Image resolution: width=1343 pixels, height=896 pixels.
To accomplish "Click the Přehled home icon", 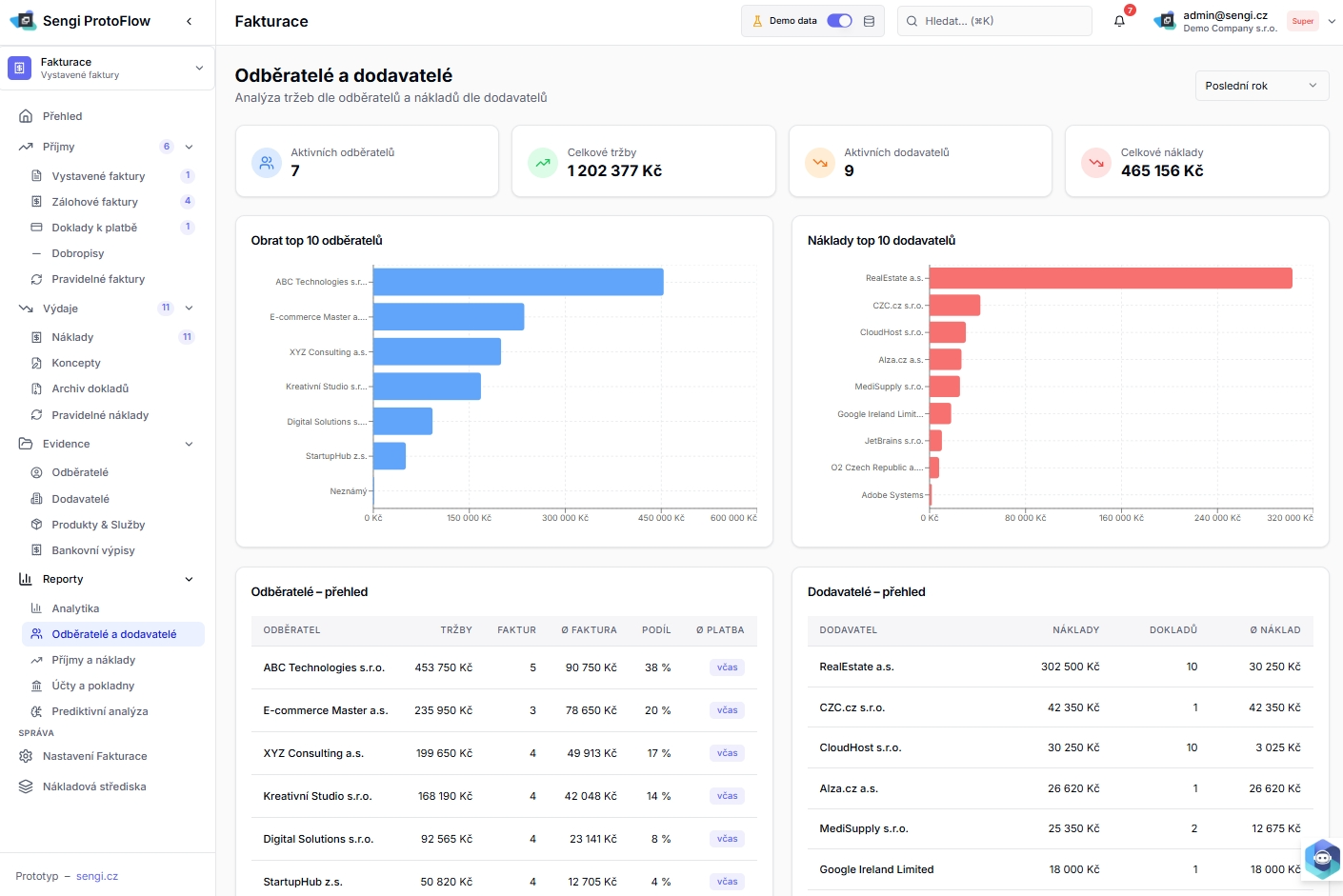I will (x=26, y=116).
